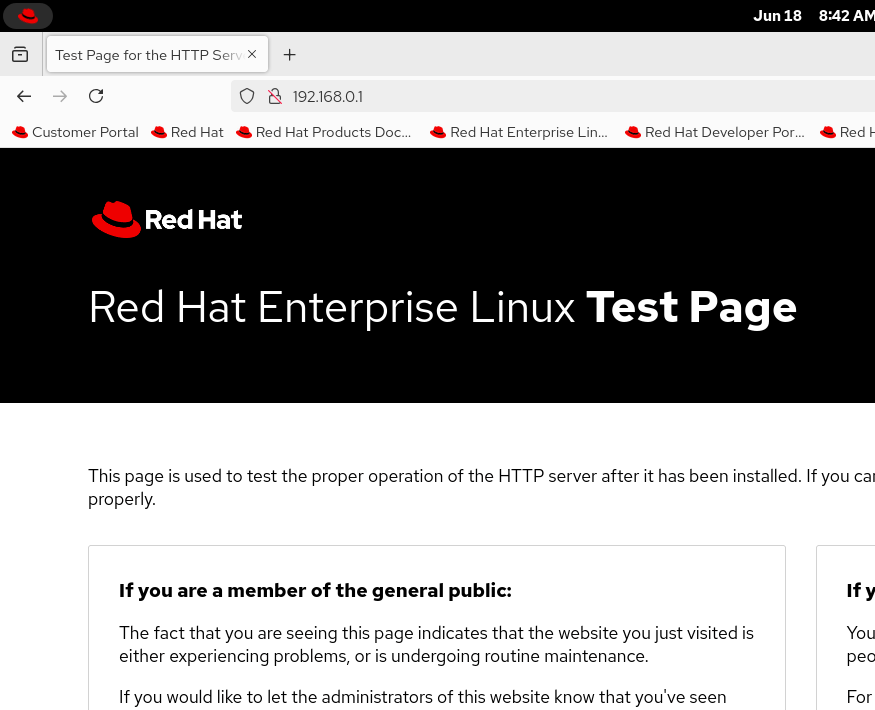Select the Test Page for the HTTP Server tab
875x710 pixels.
pyautogui.click(x=157, y=55)
